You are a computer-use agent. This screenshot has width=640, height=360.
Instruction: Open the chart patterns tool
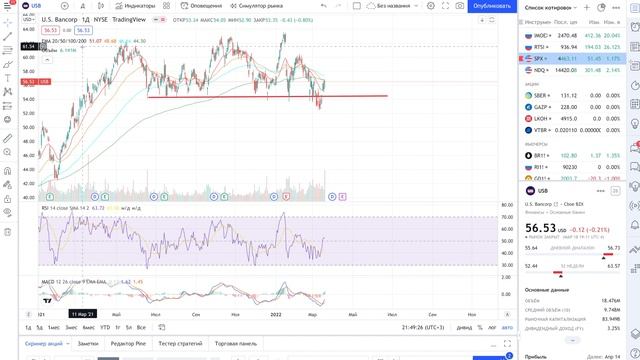(7, 92)
